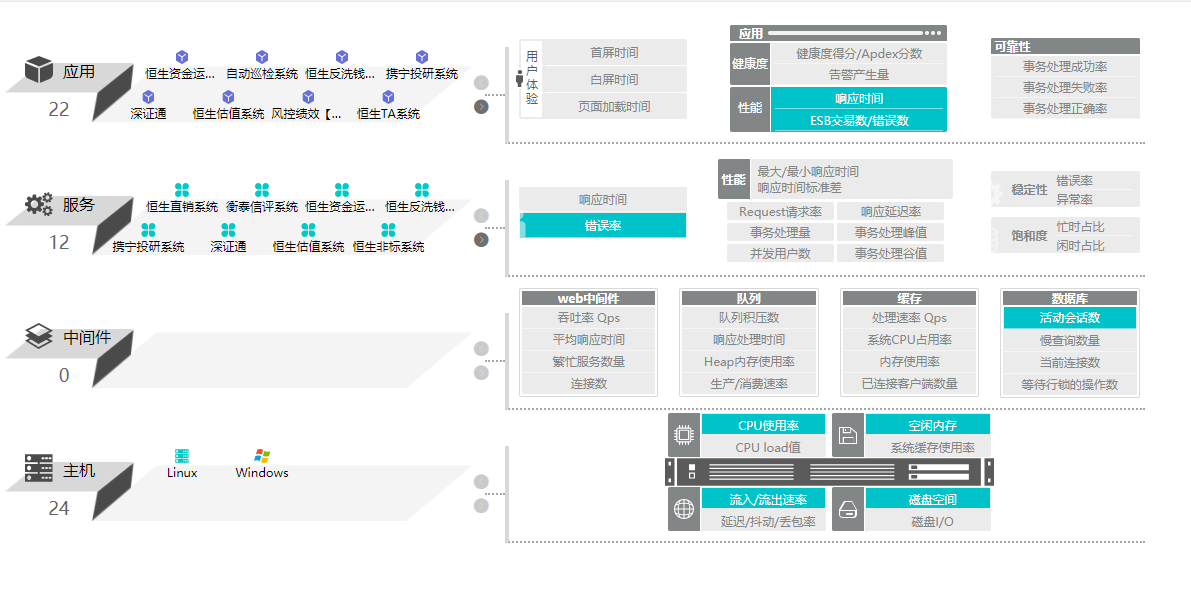
Task: Go to next page of application list
Action: (x=481, y=106)
